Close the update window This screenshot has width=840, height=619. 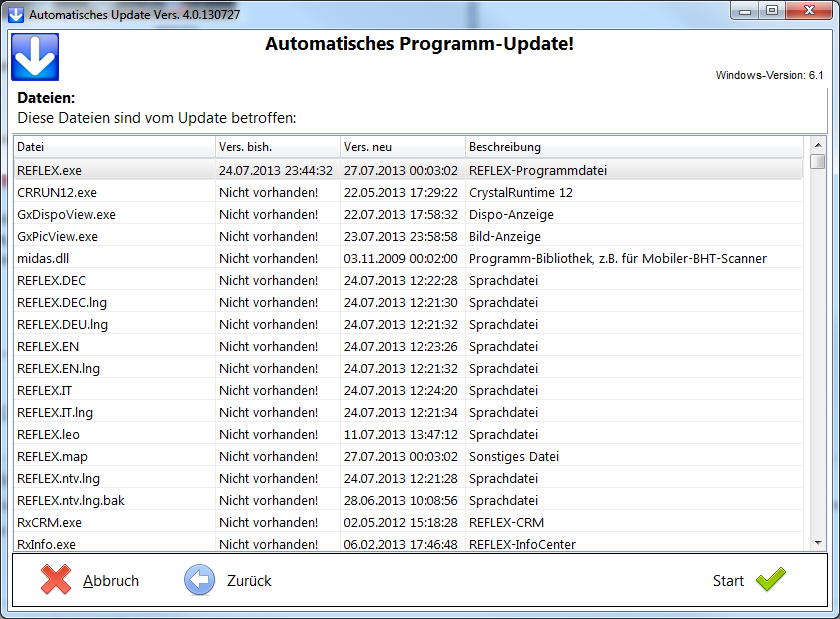pyautogui.click(x=809, y=11)
